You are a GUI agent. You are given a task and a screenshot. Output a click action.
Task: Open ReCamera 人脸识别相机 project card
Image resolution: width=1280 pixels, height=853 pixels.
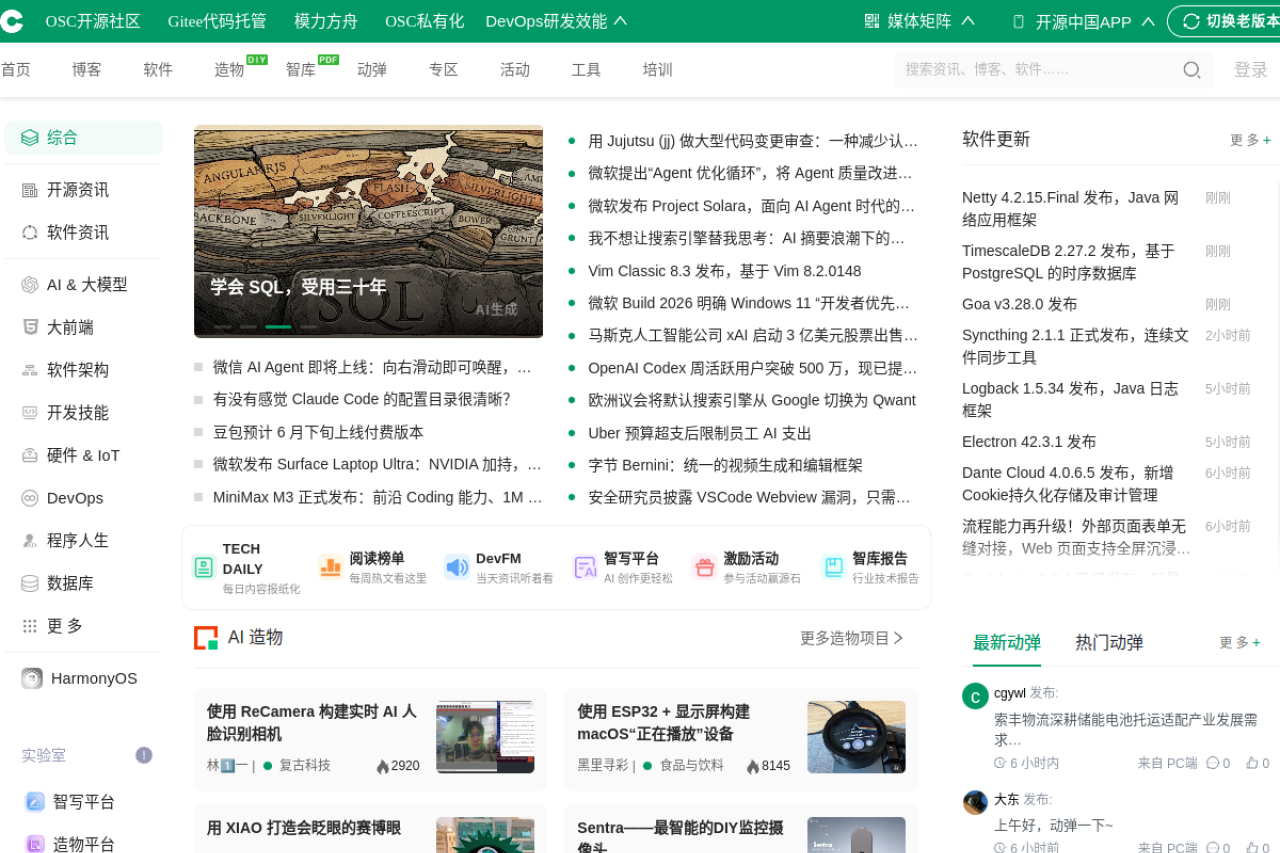[x=370, y=738]
